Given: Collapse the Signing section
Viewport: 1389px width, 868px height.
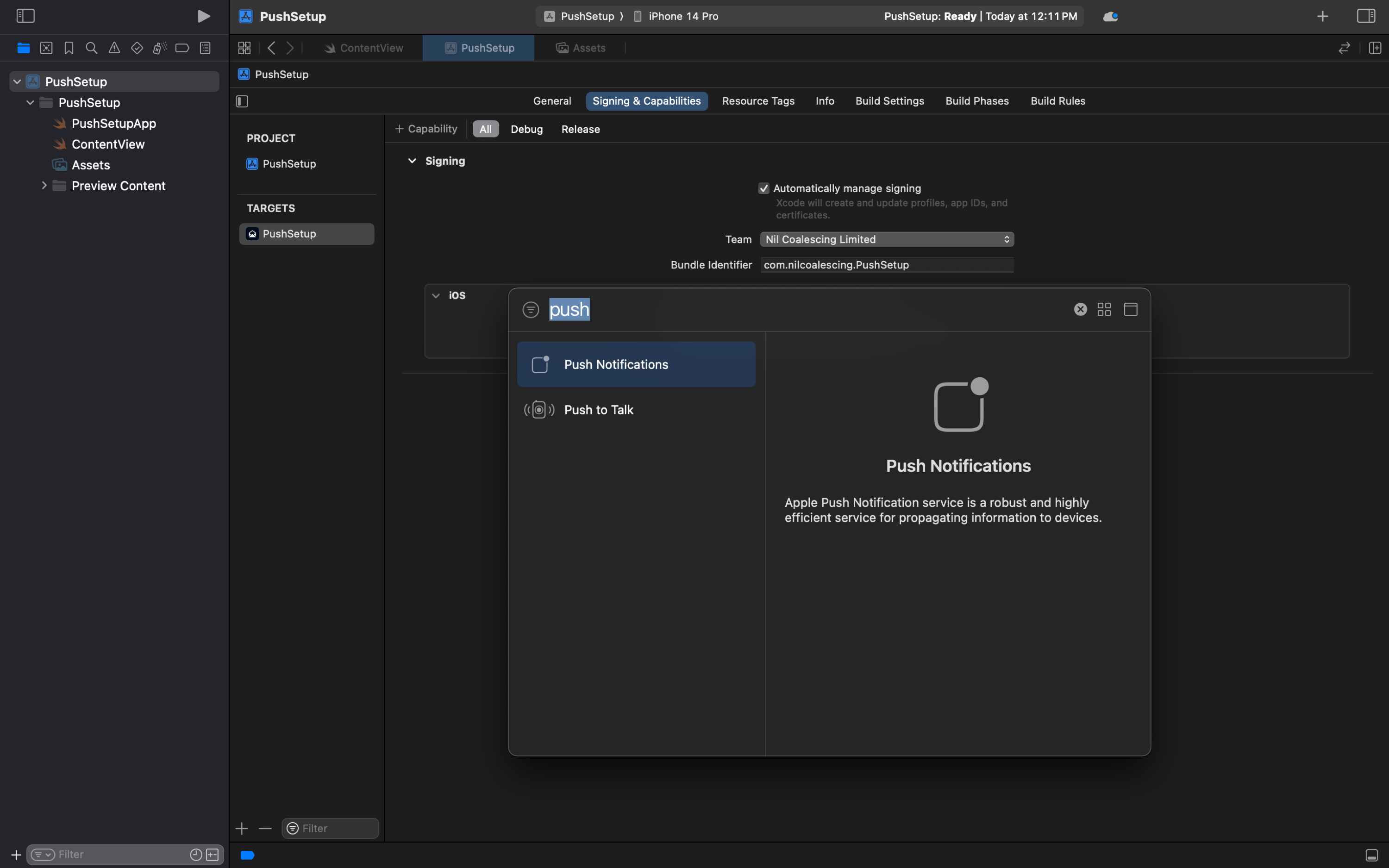Looking at the screenshot, I should (x=412, y=161).
